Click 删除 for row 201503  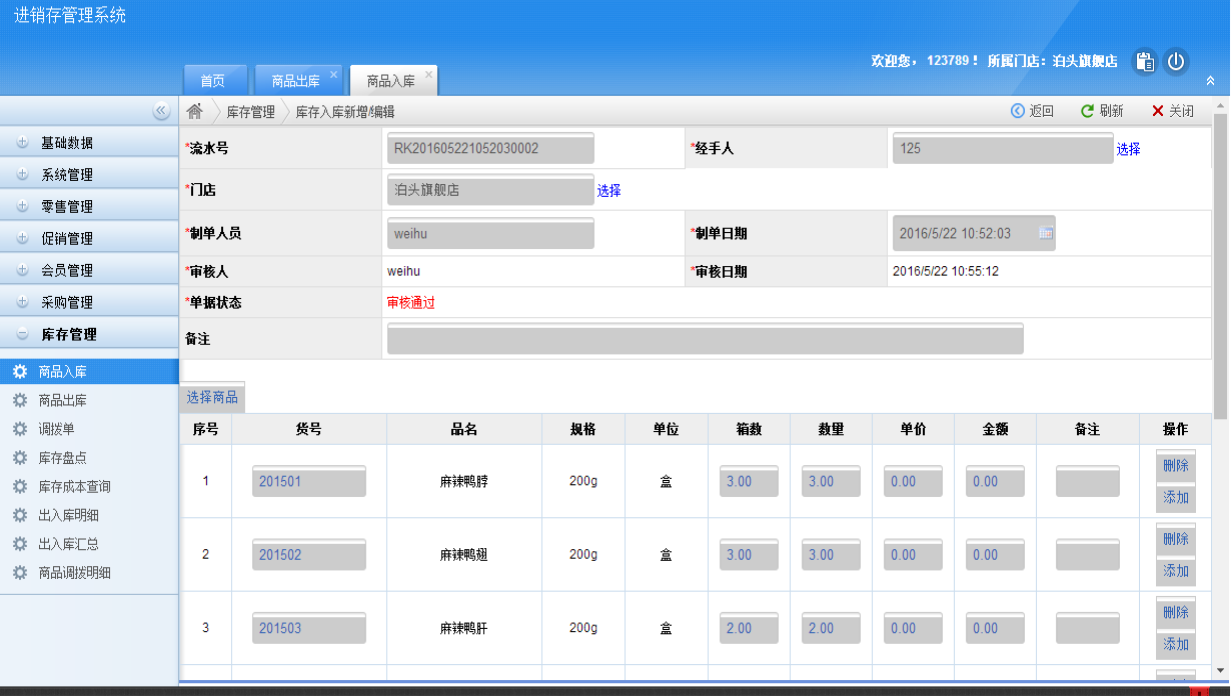coord(1176,612)
